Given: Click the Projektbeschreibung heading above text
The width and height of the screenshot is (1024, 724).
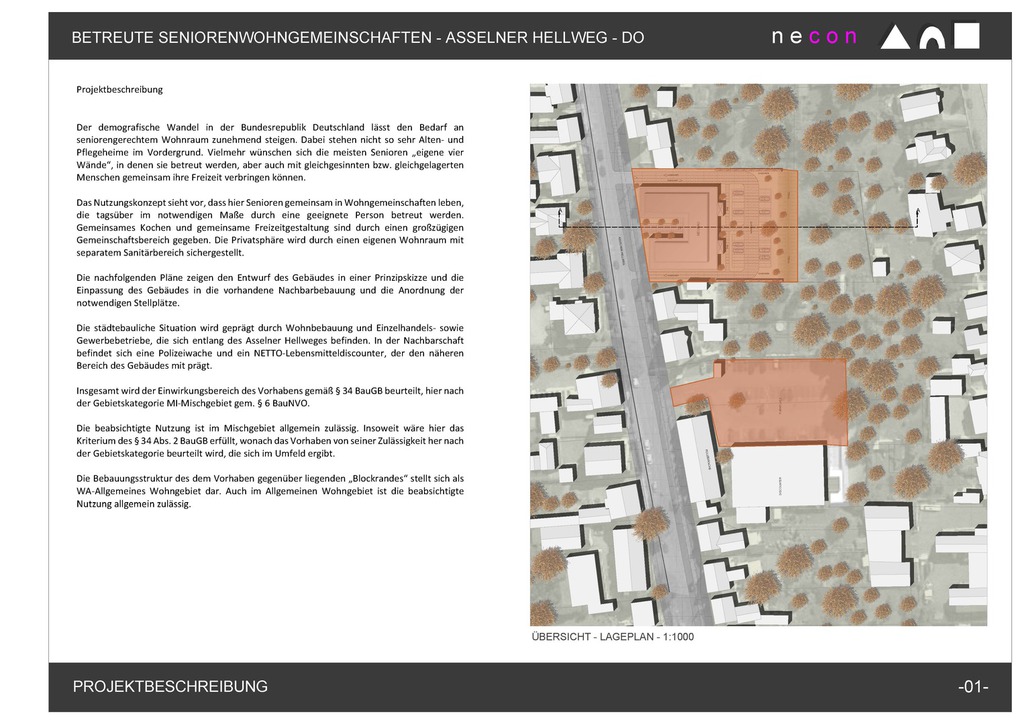Looking at the screenshot, I should point(119,89).
